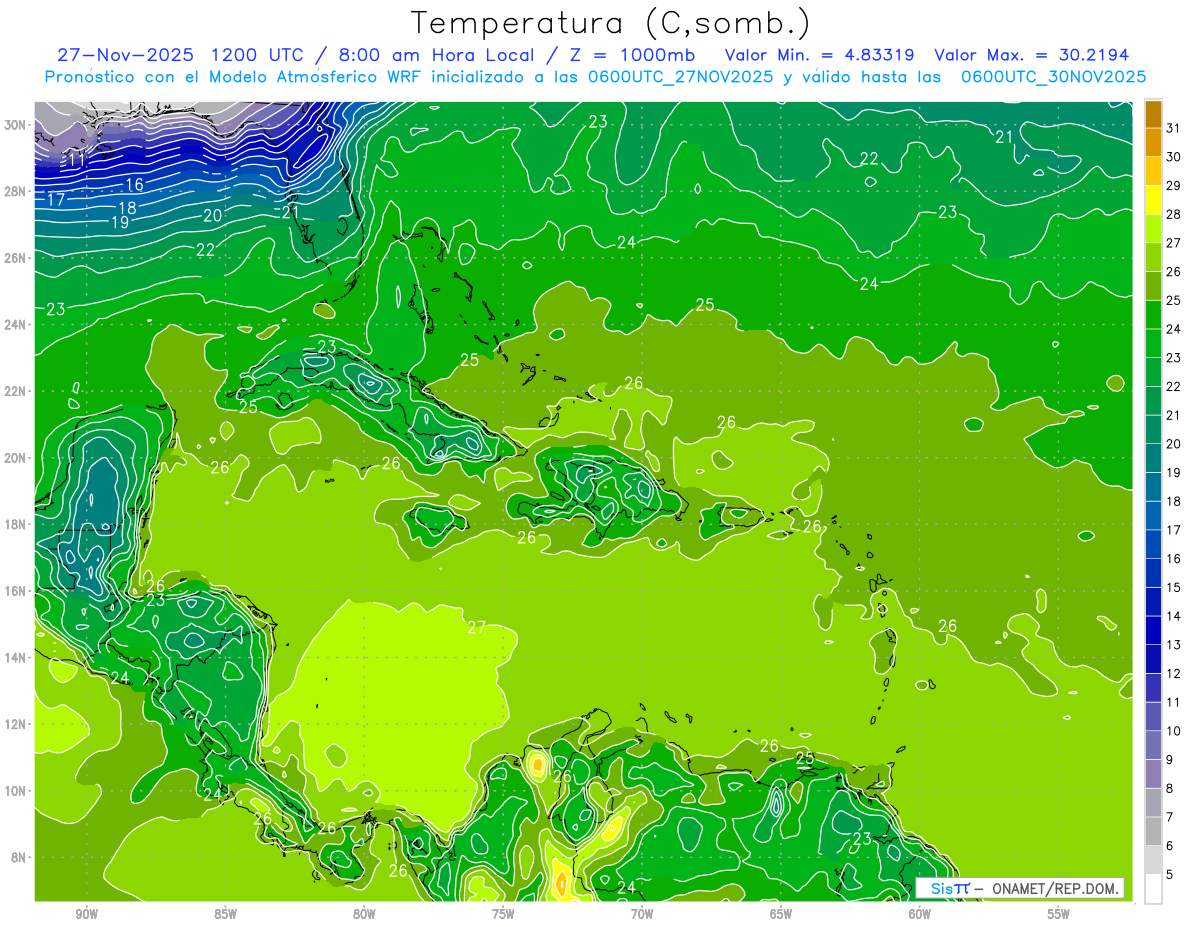
Task: Click the yellow color bar segment between 28 and 29
Action: click(x=1153, y=200)
